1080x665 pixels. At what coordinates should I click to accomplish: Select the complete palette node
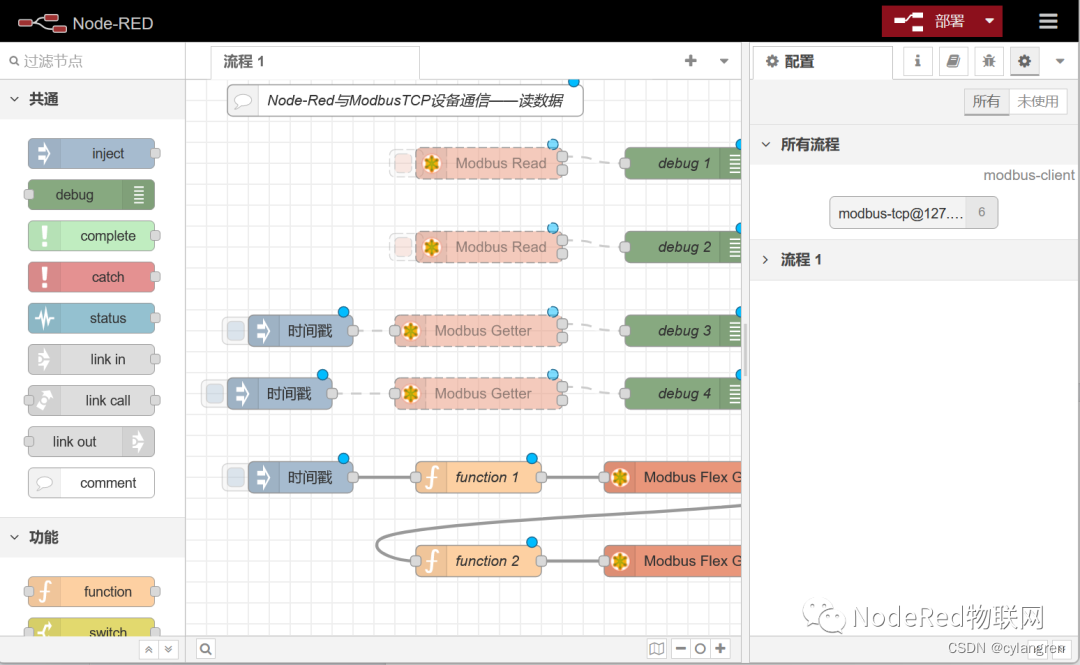coord(92,236)
